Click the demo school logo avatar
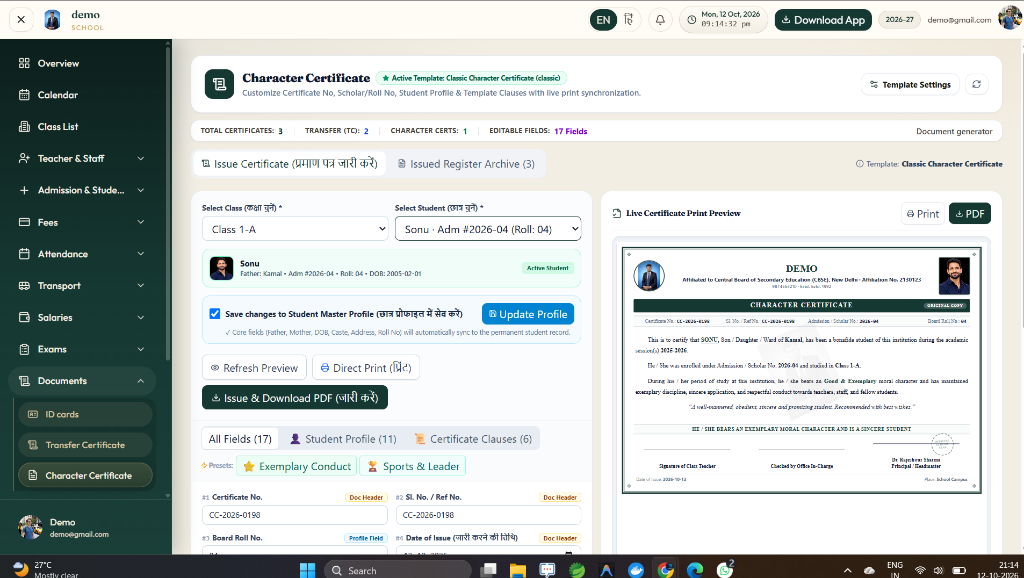The image size is (1024, 578). pos(52,20)
